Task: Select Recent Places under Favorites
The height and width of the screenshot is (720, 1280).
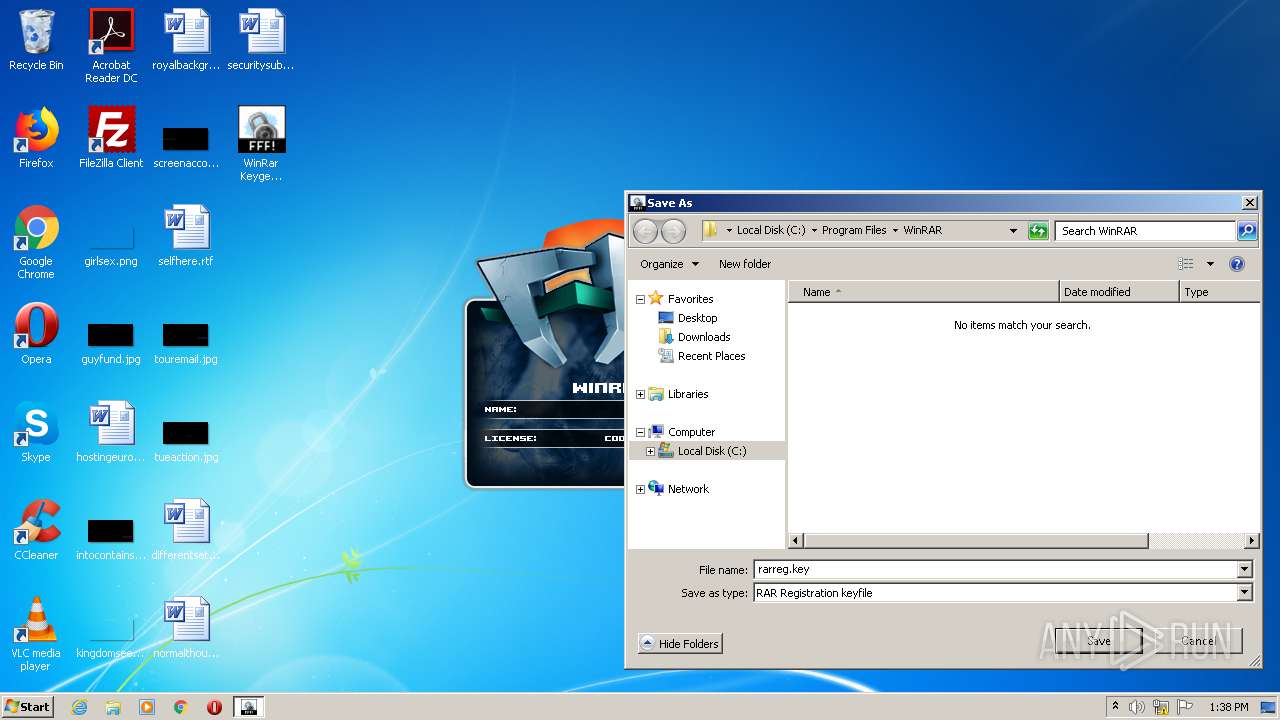Action: [x=701, y=356]
